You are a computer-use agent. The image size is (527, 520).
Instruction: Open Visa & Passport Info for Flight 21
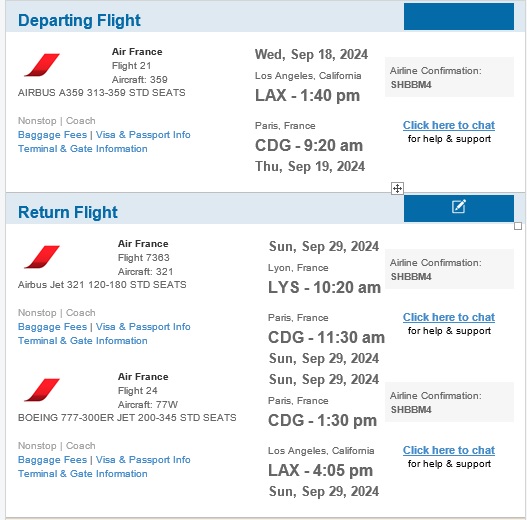tap(143, 135)
